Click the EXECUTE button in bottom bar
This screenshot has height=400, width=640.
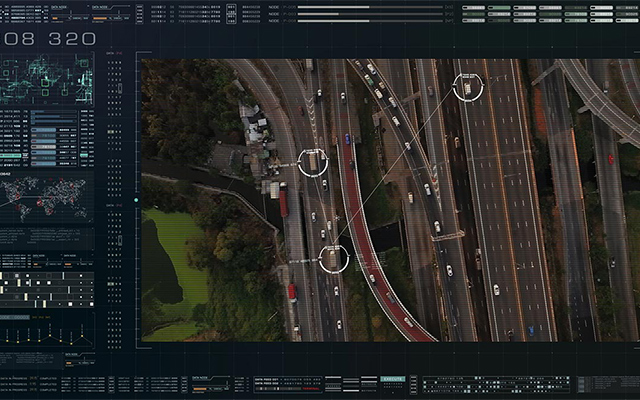pos(394,380)
